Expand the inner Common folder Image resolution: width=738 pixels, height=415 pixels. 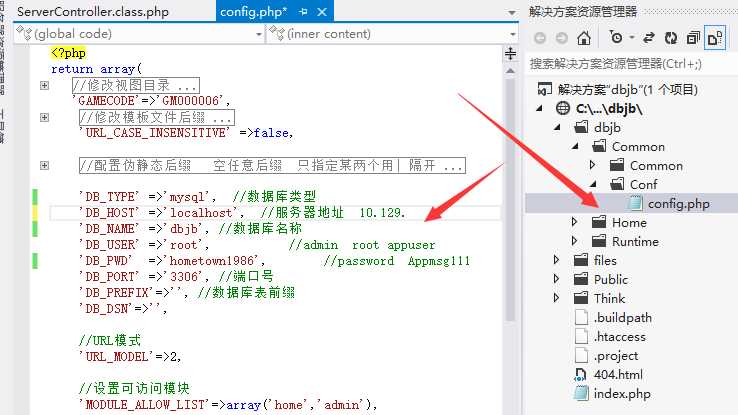point(593,165)
